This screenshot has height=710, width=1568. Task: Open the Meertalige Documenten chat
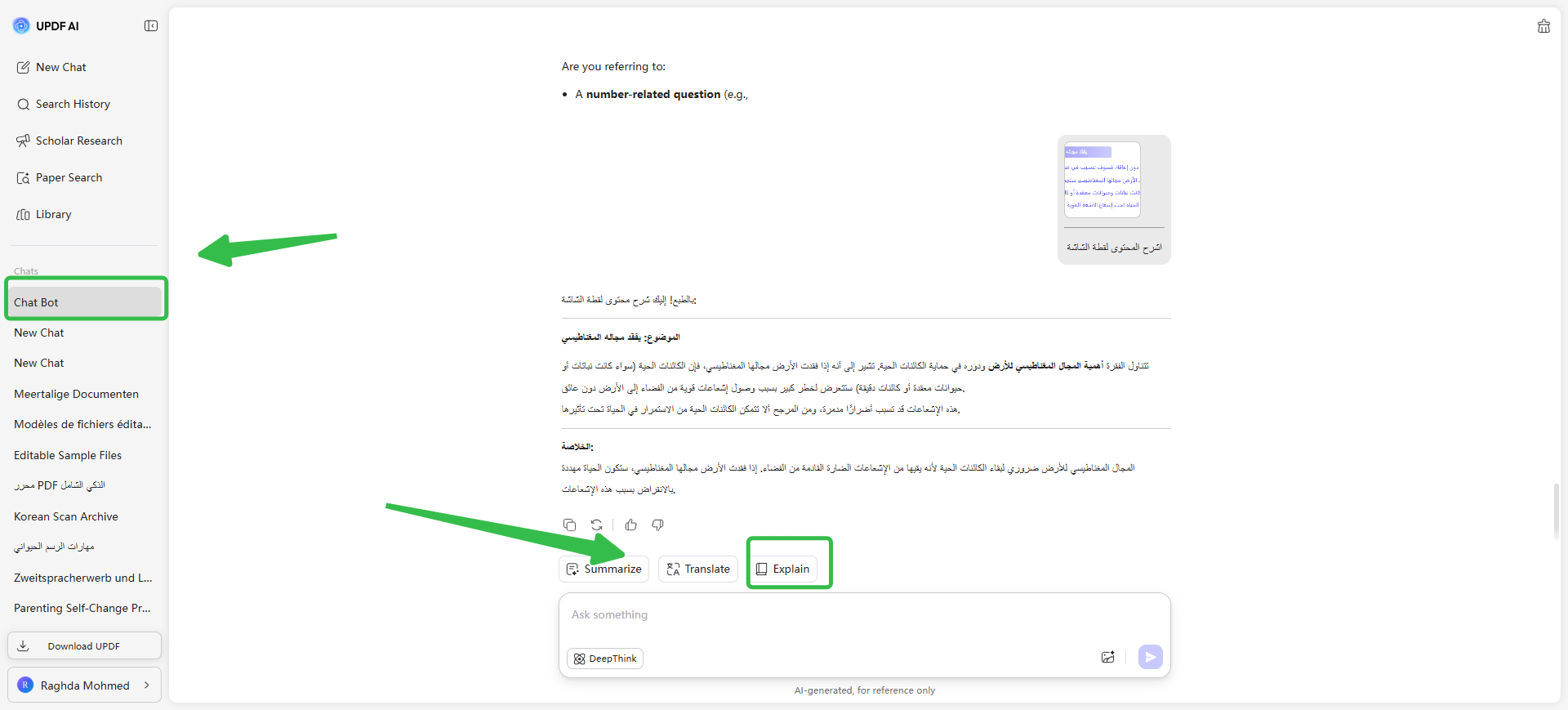tap(86, 394)
